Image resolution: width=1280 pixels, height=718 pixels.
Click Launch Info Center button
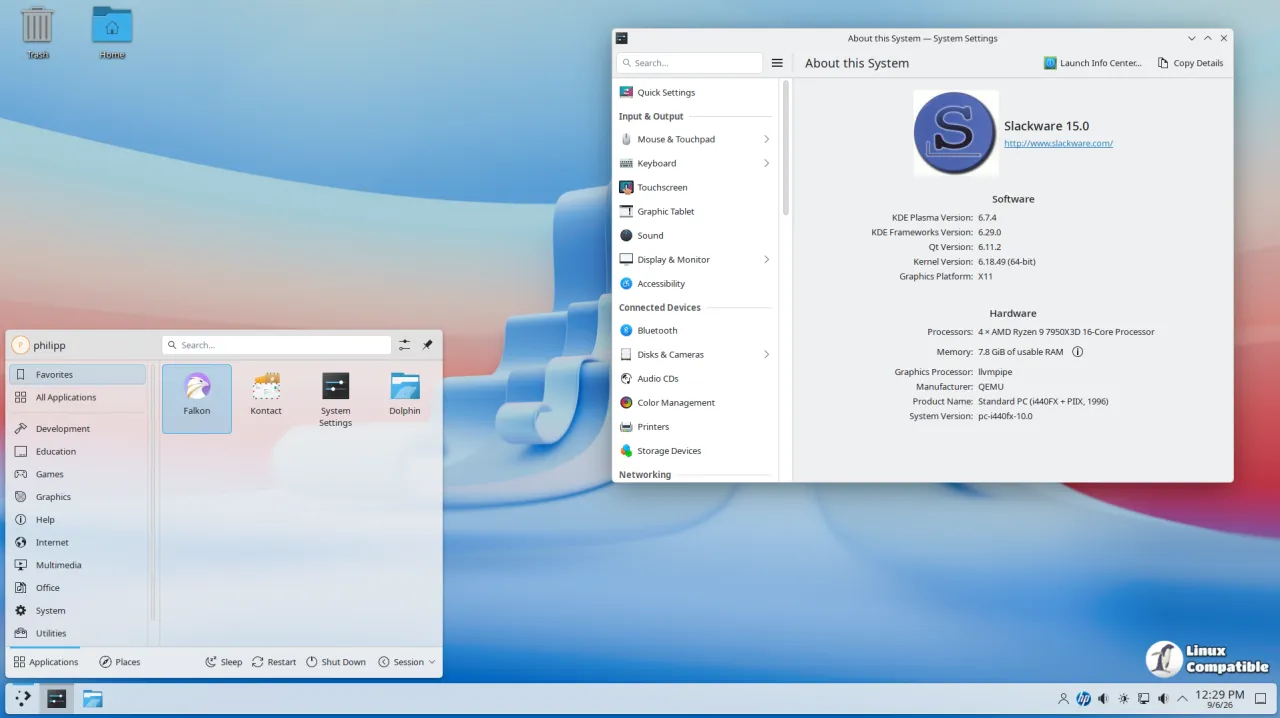click(x=1093, y=63)
